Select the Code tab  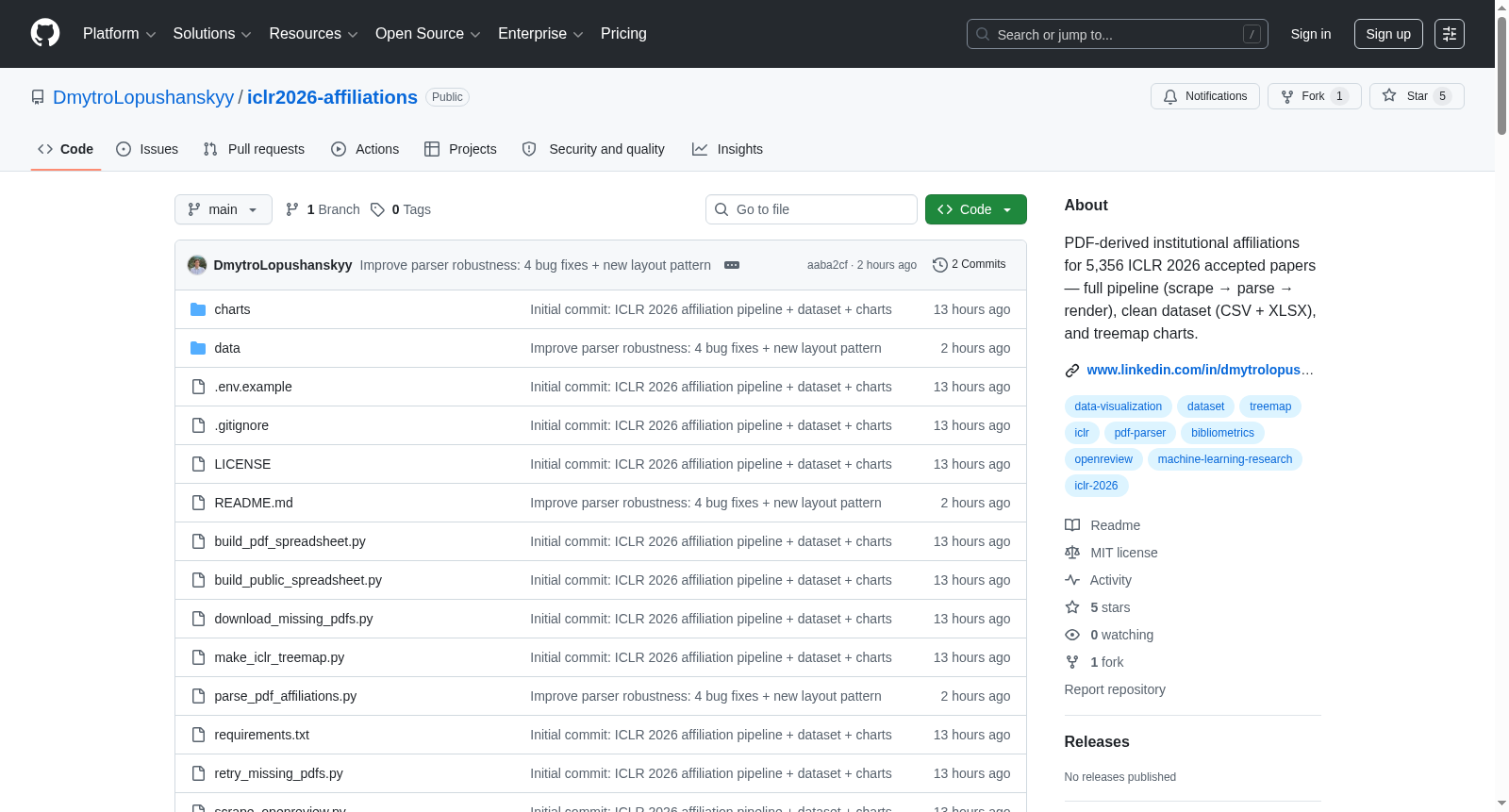[x=66, y=149]
